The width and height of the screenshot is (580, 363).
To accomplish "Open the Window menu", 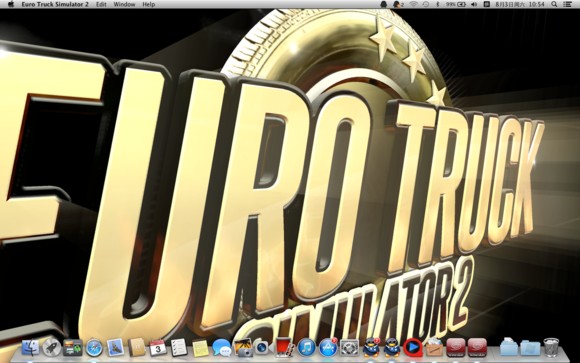I will [124, 4].
